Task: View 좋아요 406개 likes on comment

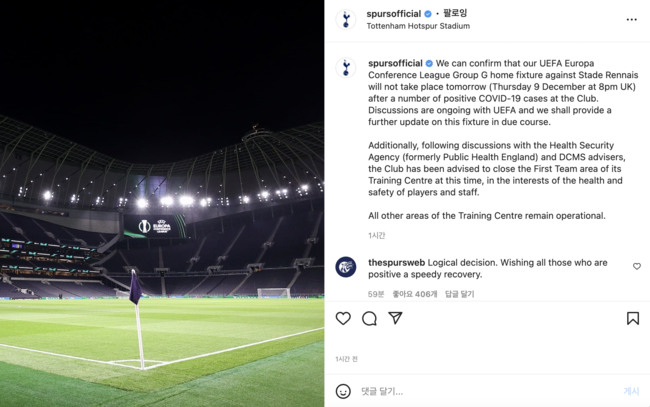Action: point(415,294)
